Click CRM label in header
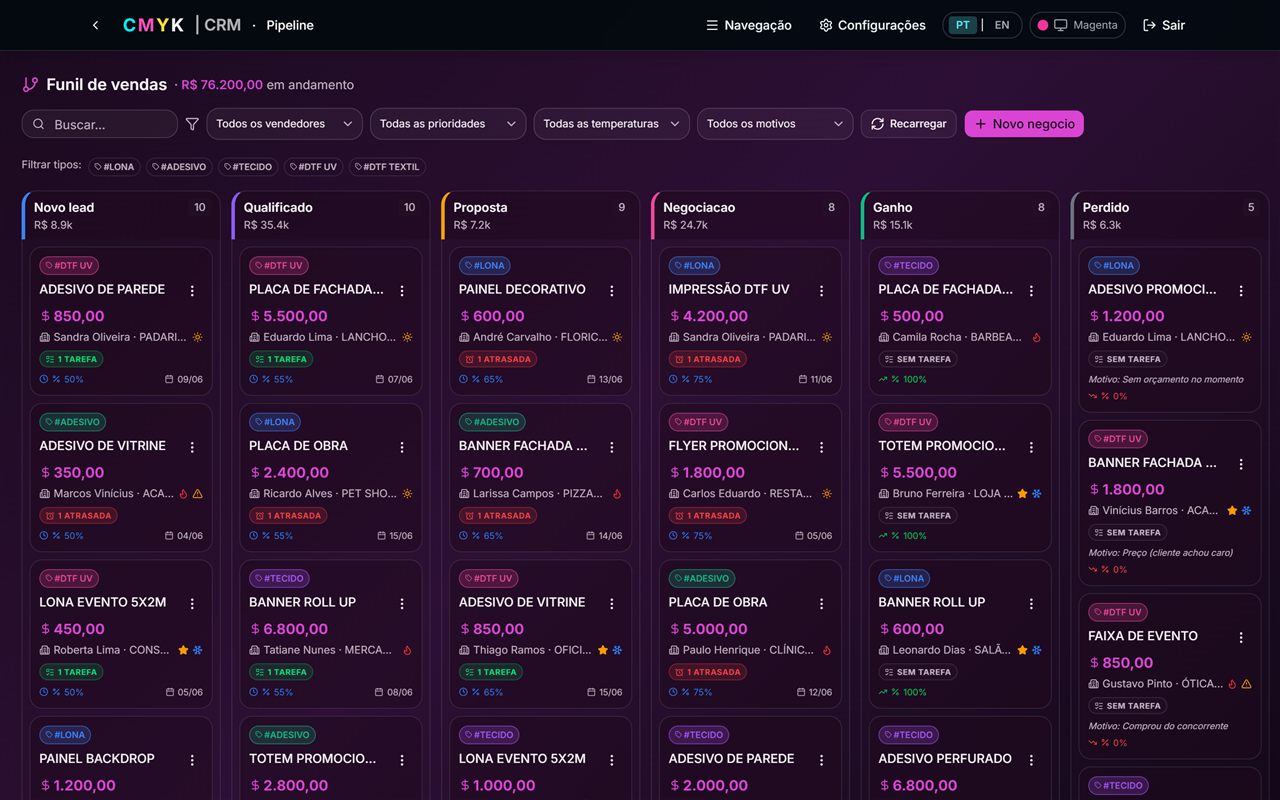The height and width of the screenshot is (800, 1280). [x=223, y=25]
